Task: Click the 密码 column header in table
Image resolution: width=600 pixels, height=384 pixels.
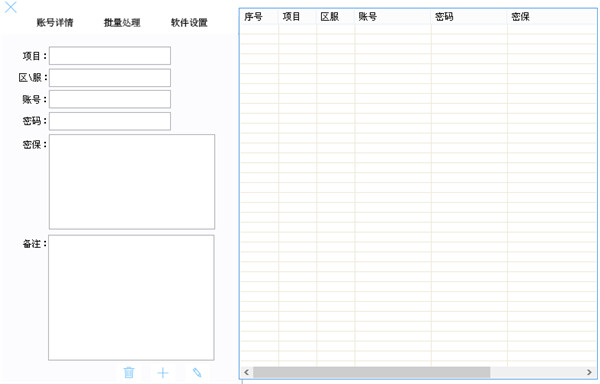Action: [x=470, y=16]
